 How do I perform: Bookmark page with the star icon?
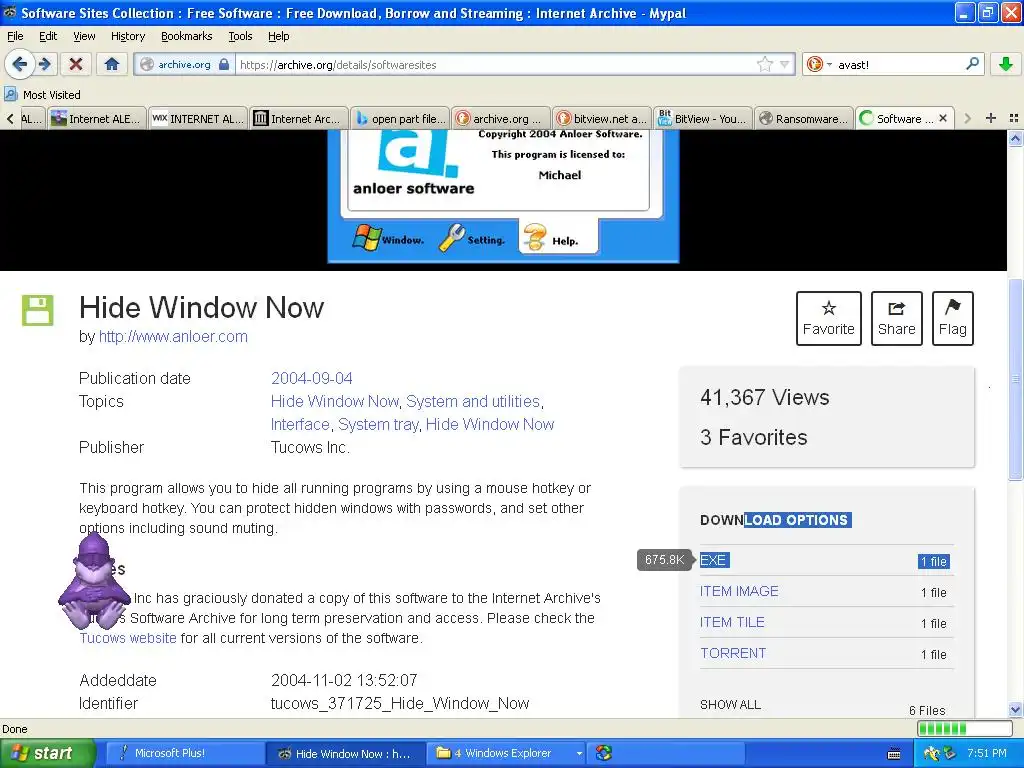pos(765,64)
